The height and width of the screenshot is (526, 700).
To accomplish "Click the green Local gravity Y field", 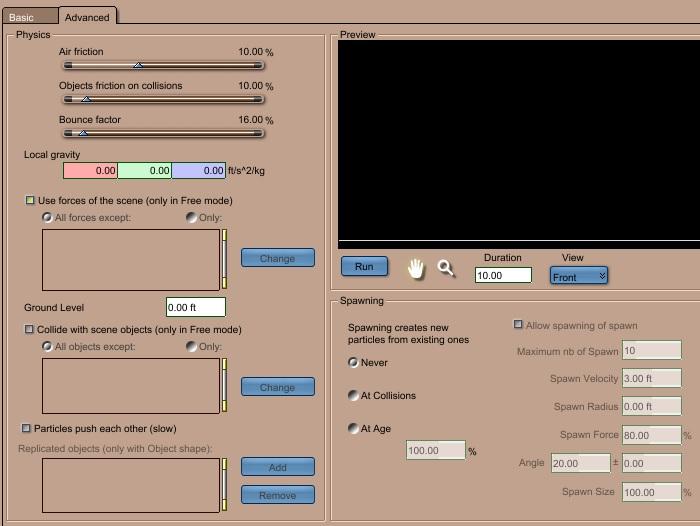I will [x=145, y=171].
